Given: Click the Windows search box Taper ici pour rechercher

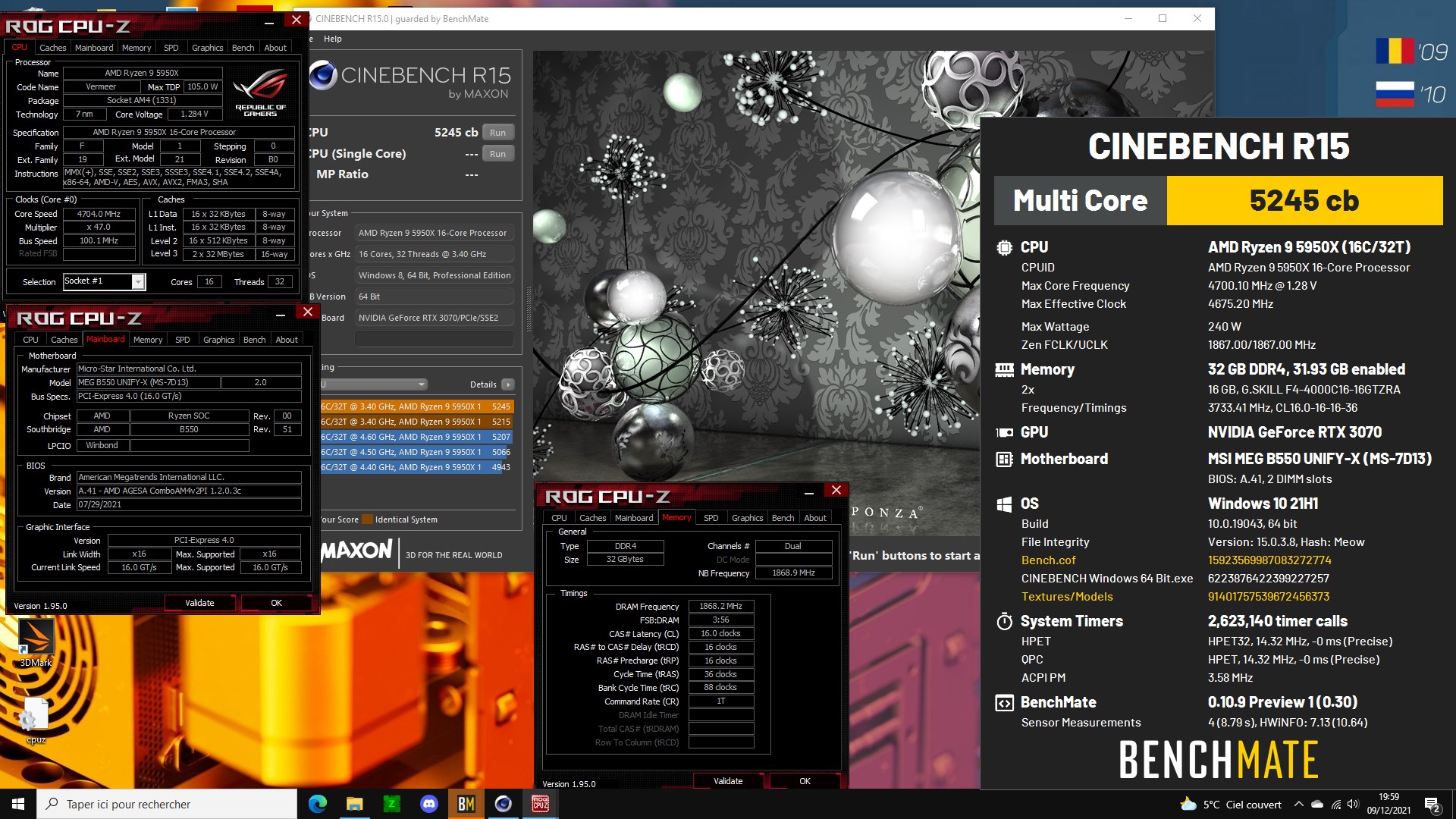Looking at the screenshot, I should point(167,804).
